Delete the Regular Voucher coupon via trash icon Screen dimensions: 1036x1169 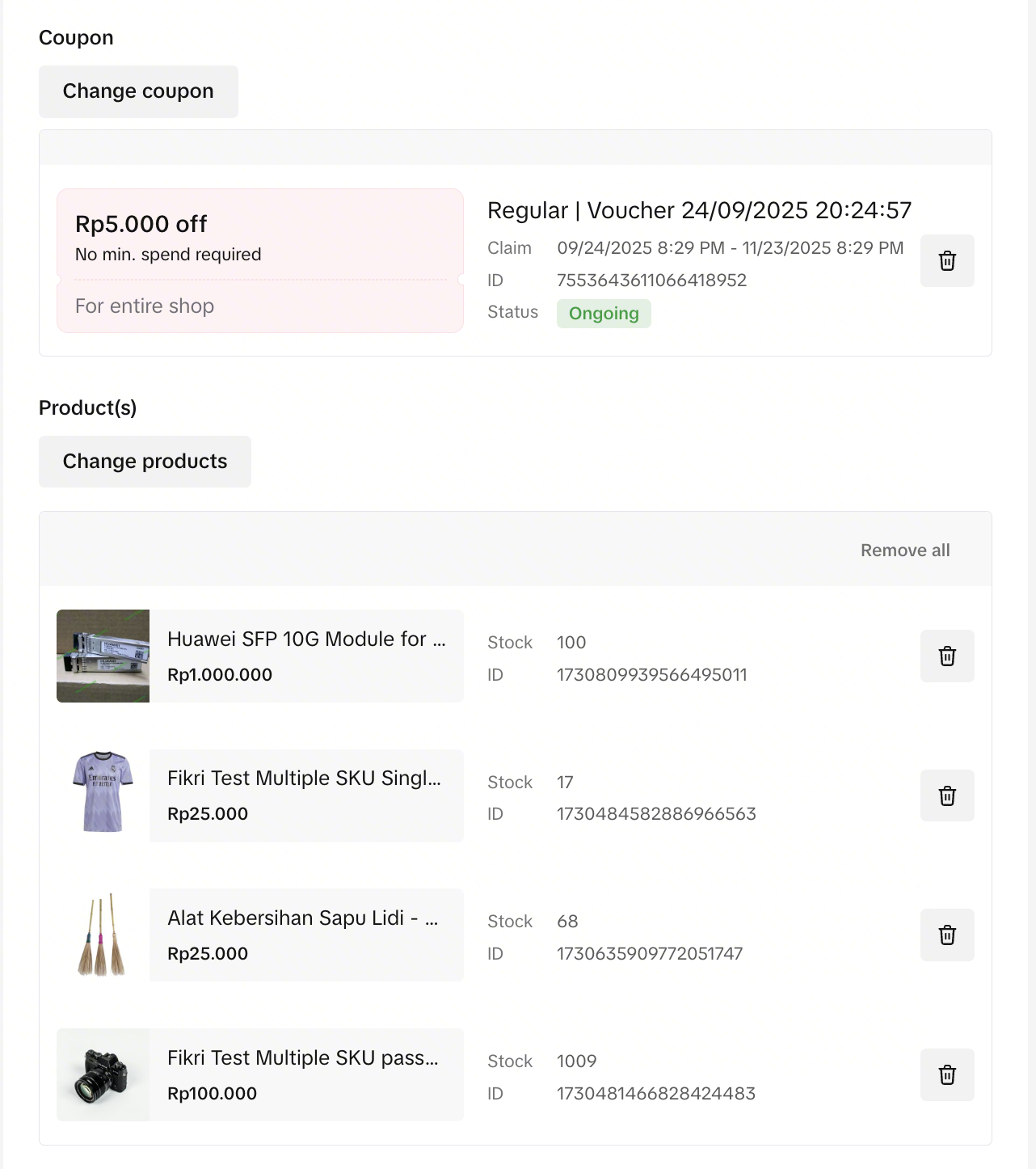(x=947, y=261)
